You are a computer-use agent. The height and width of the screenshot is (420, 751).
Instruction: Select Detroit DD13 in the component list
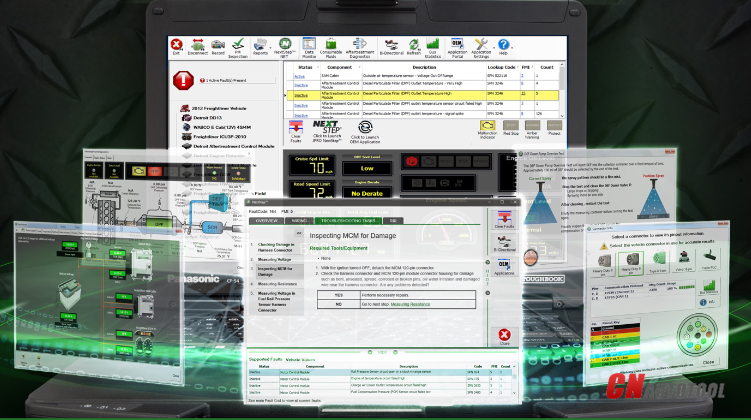coord(202,118)
